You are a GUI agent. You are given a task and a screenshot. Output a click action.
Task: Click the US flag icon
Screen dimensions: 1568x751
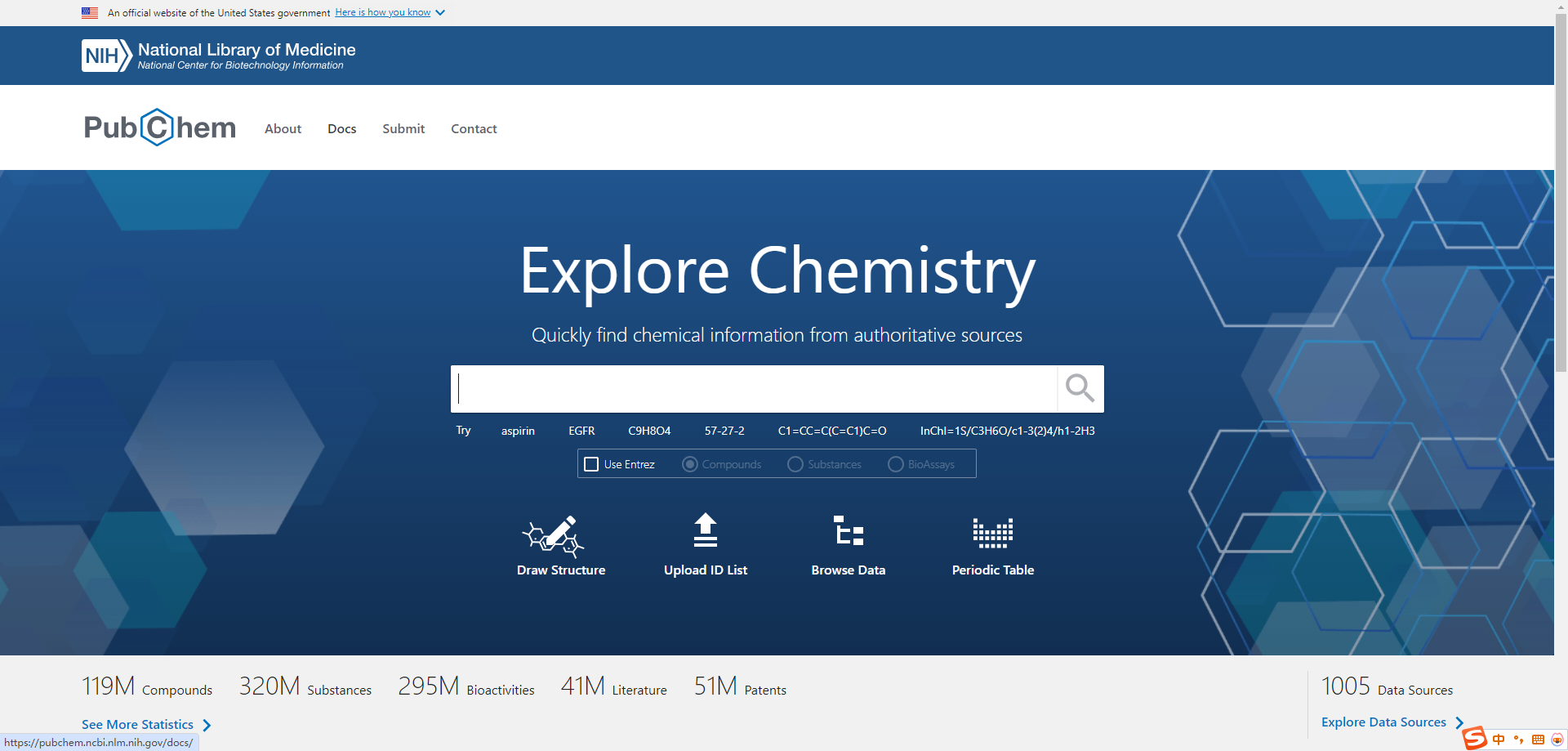pyautogui.click(x=90, y=13)
